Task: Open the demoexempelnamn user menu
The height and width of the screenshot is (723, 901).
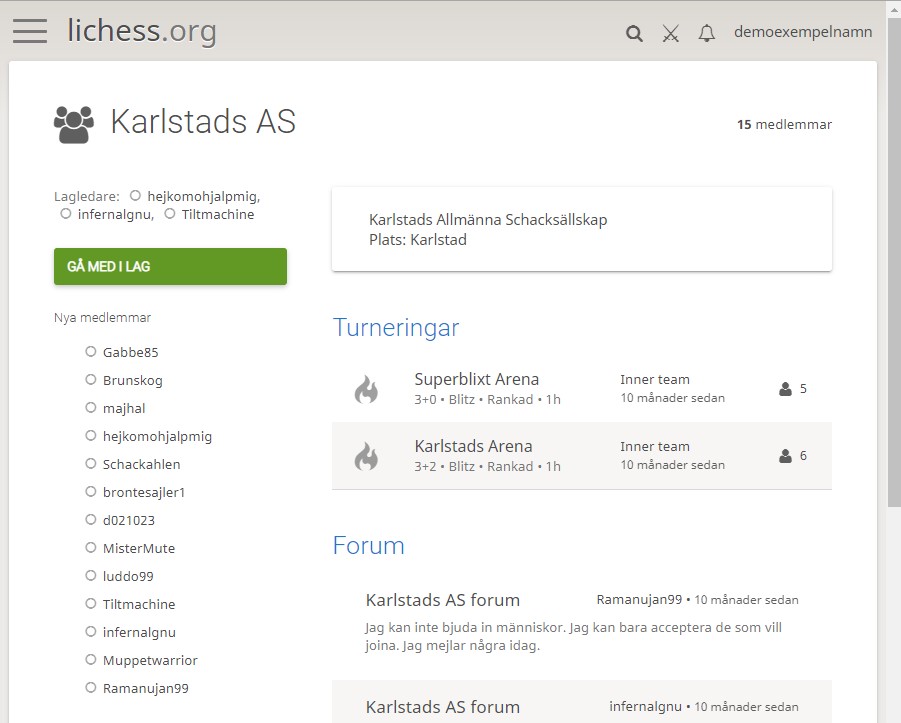Action: click(x=802, y=32)
